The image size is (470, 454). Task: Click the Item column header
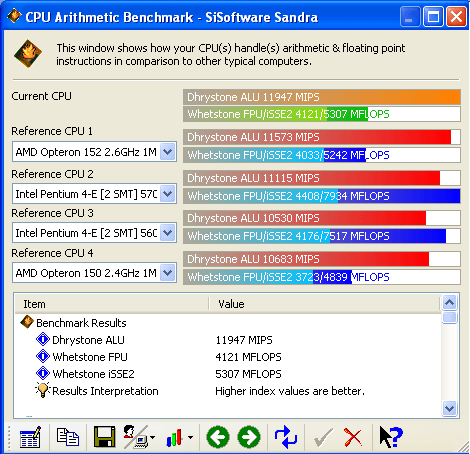[112, 304]
